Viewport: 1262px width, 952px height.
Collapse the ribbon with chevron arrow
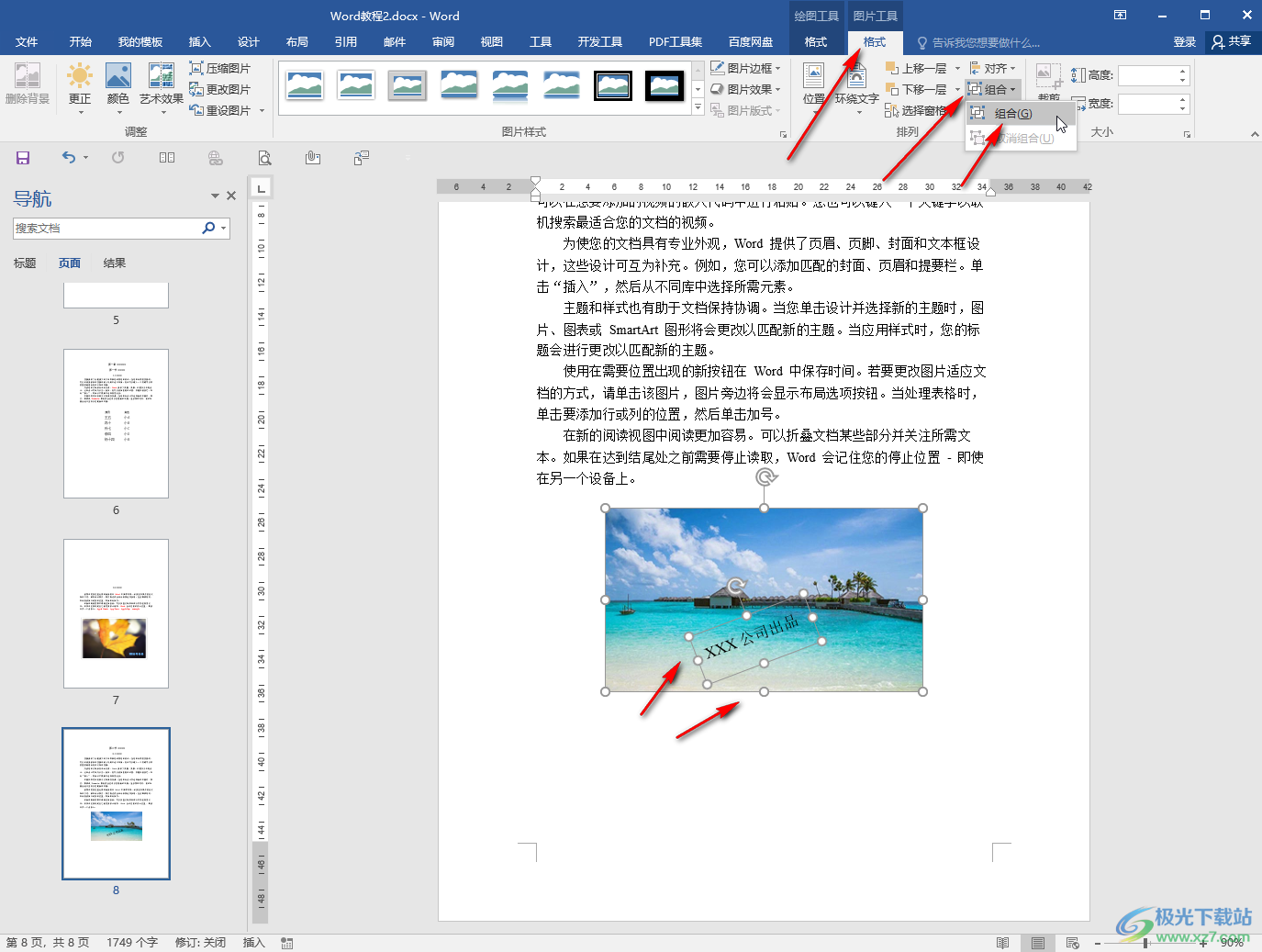coord(1255,134)
